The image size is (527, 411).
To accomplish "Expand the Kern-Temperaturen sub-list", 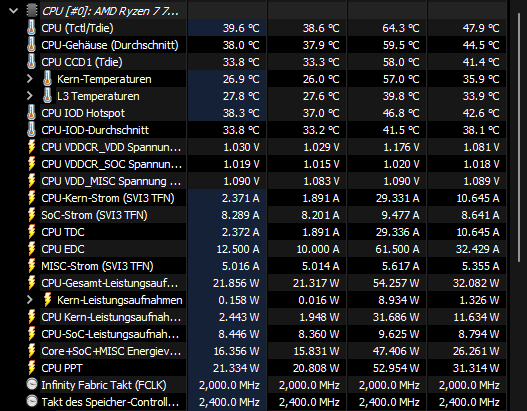I will [30, 79].
